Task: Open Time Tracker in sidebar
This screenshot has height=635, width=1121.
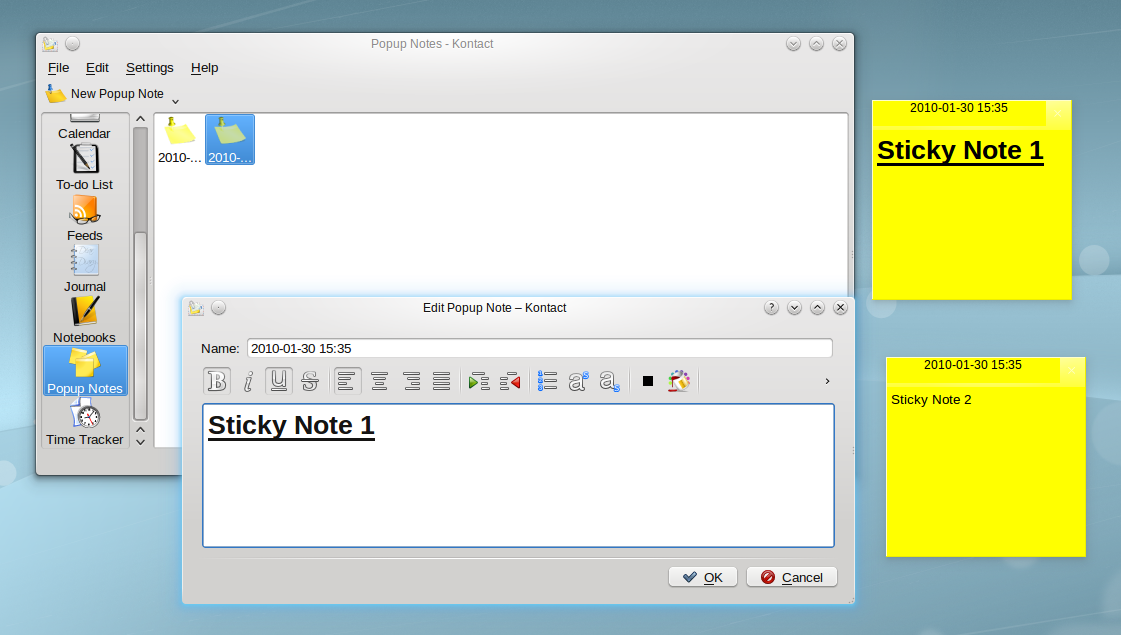Action: [84, 422]
